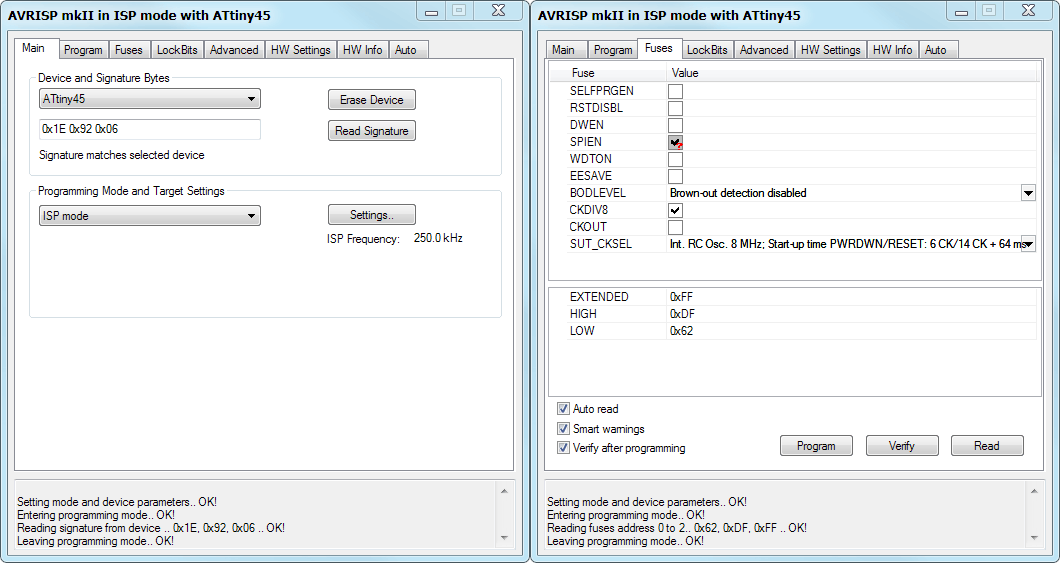Viewport: 1060px width, 563px height.
Task: Click 'Reading signature from device' log line
Action: pyautogui.click(x=151, y=528)
